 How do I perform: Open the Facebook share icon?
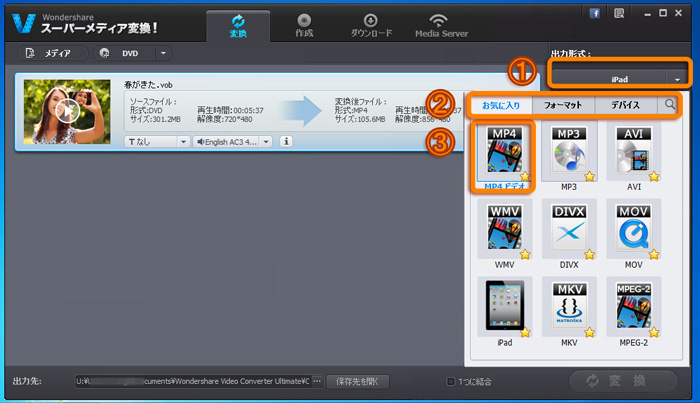(595, 13)
